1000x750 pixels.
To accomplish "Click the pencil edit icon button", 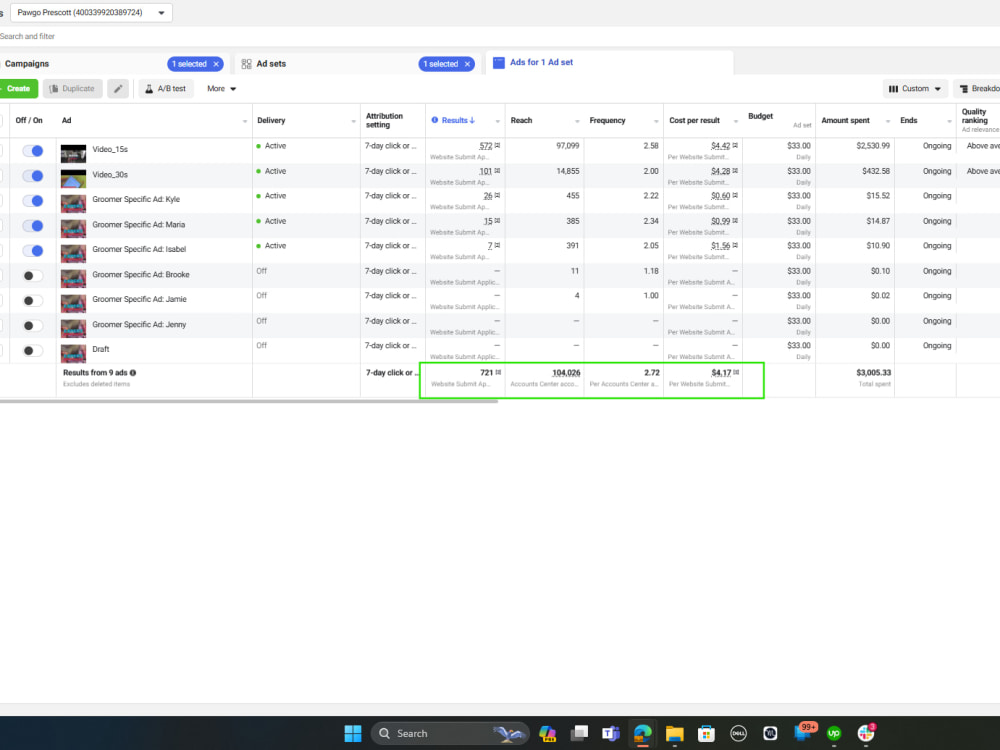I will pos(118,89).
